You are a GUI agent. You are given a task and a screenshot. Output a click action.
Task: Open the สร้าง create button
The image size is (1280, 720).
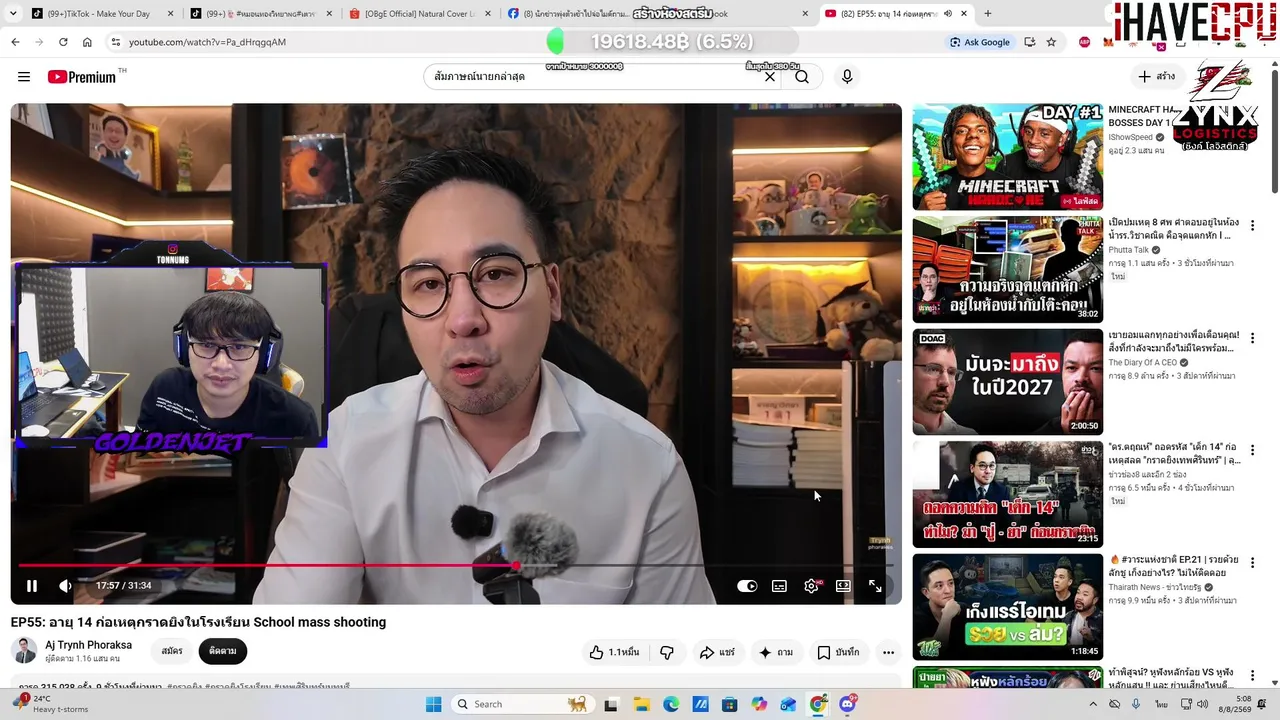click(1157, 77)
